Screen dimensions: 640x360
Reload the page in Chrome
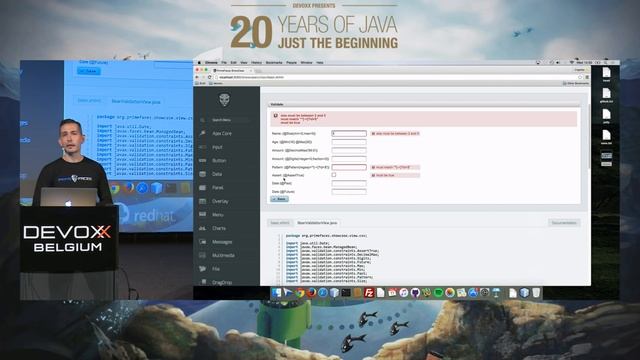[x=209, y=77]
